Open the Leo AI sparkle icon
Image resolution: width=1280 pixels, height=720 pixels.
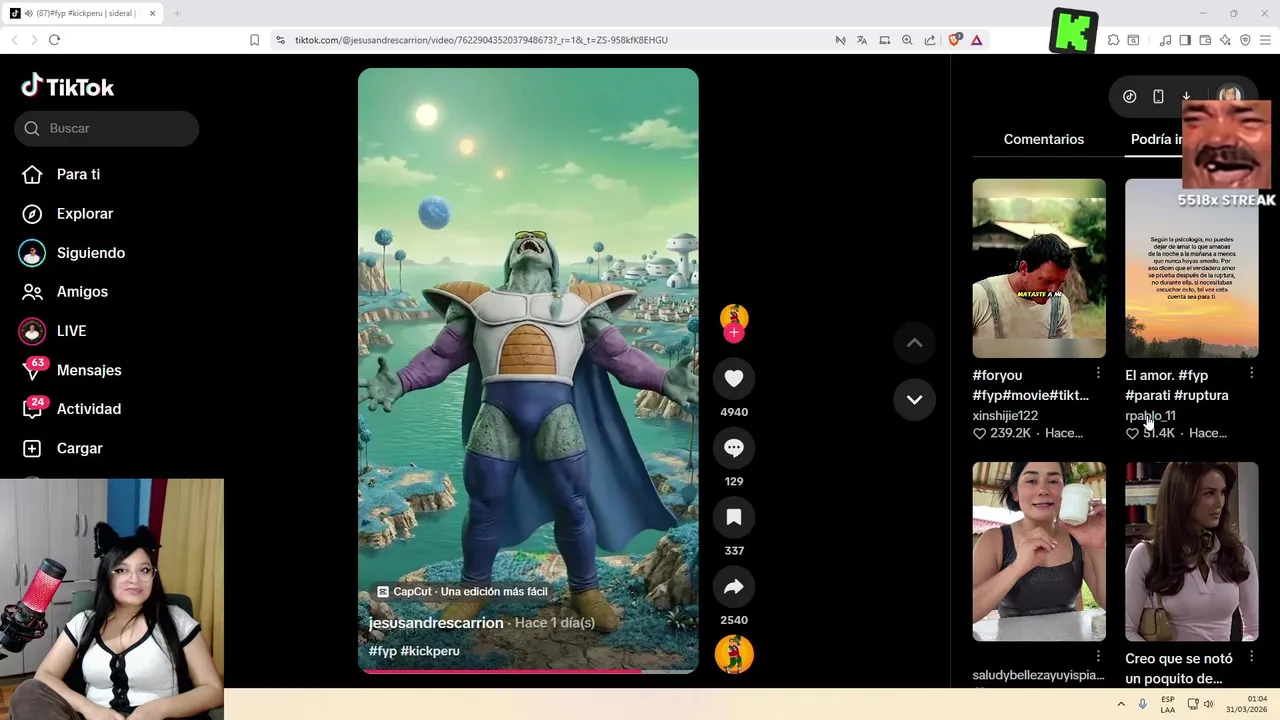pyautogui.click(x=1225, y=40)
